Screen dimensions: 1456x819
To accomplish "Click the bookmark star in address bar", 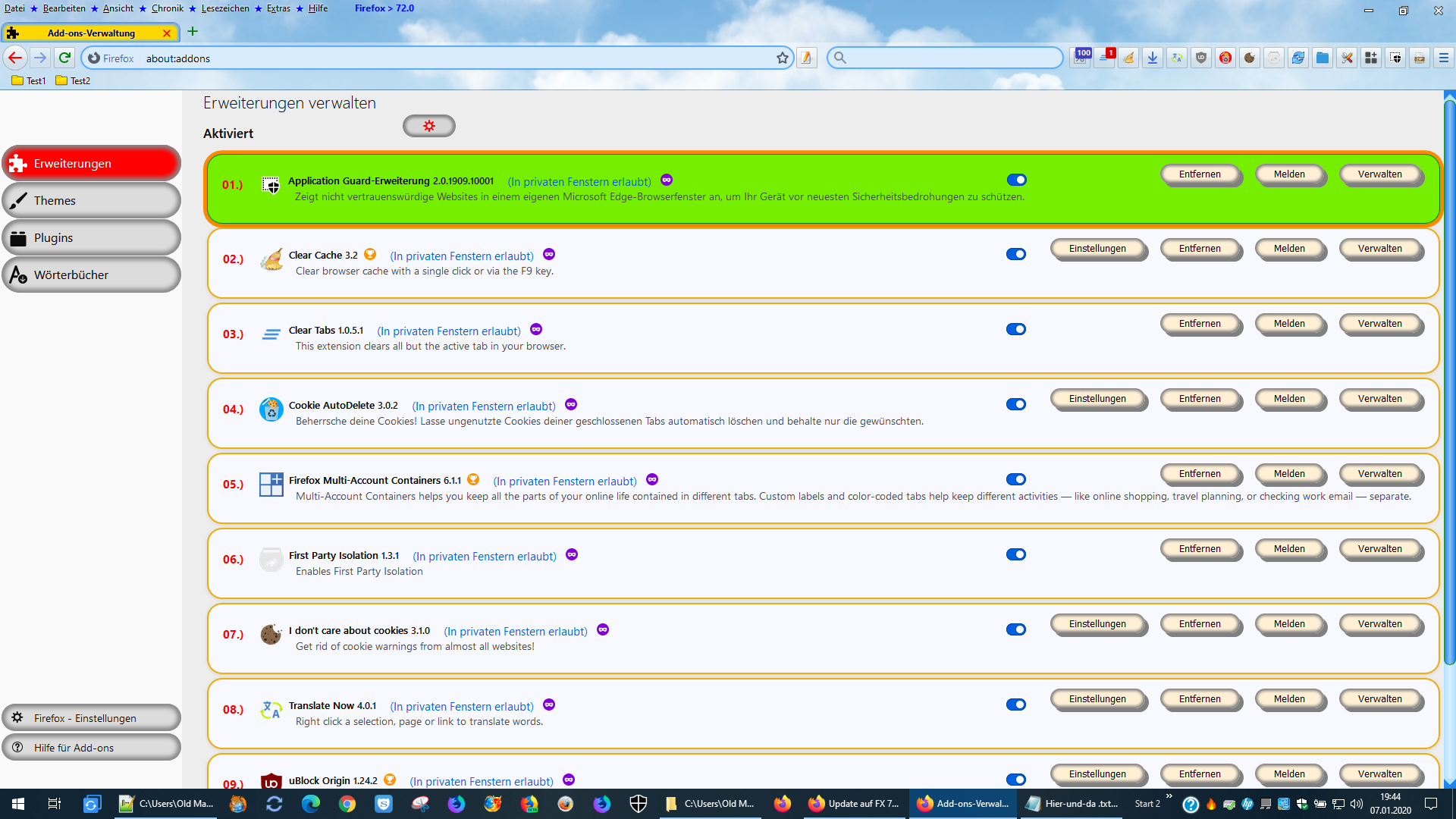I will click(x=782, y=58).
